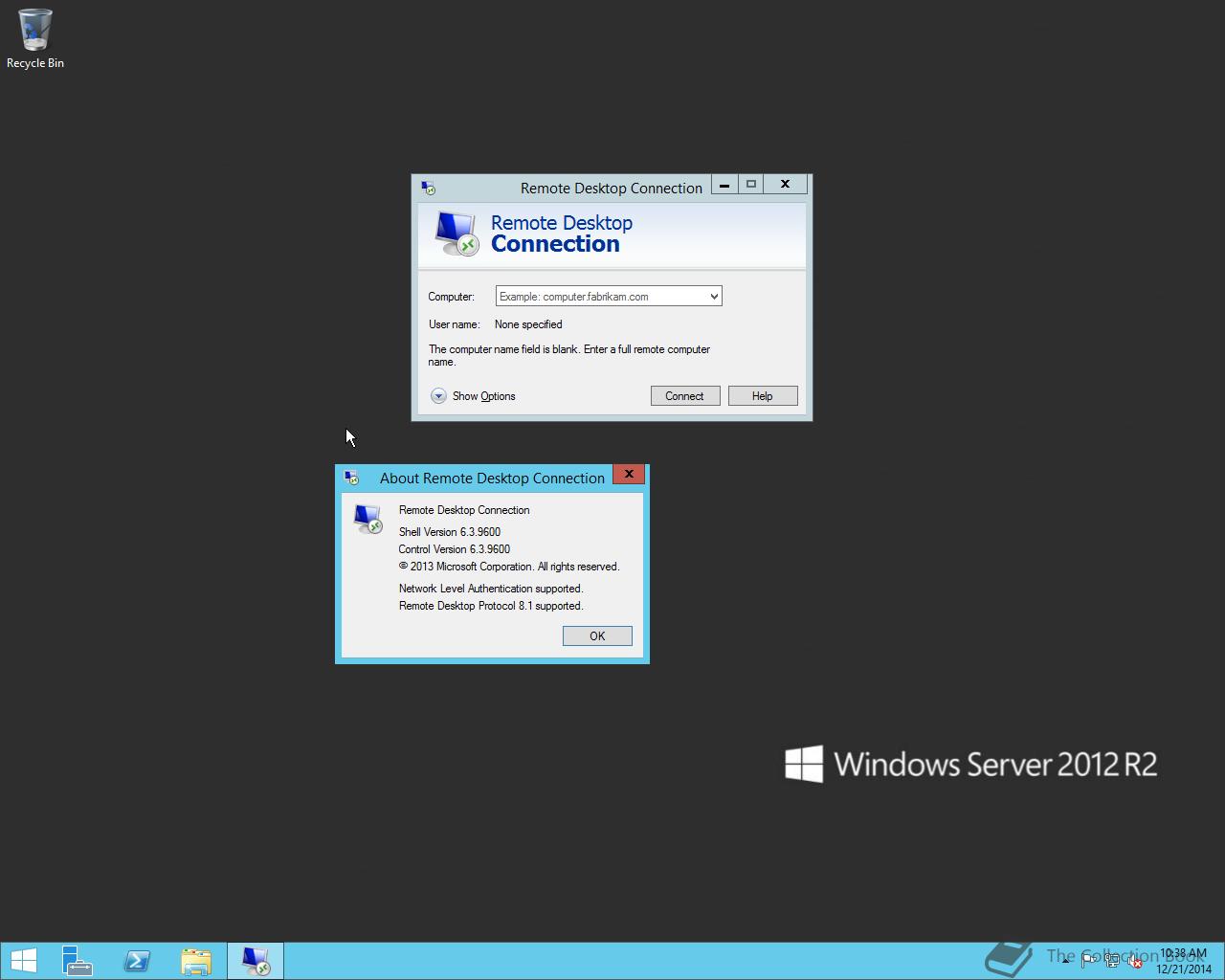Expand Show Options in Remote Desktop Connection

[473, 395]
